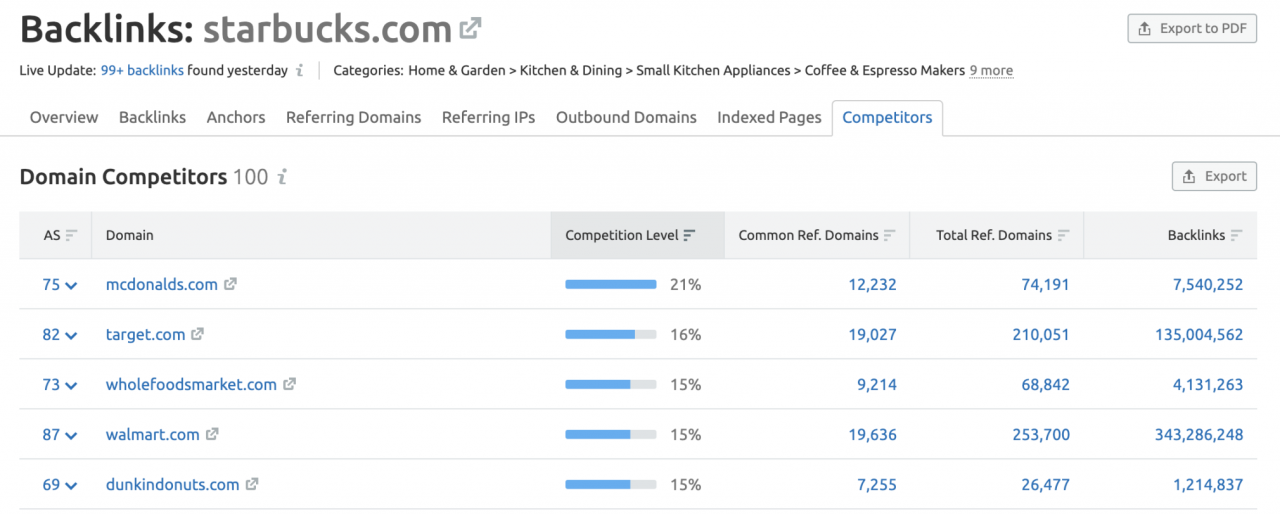Open 343,286,248 backlinks for walmart.com
Viewport: 1280px width, 514px height.
pyautogui.click(x=1199, y=434)
